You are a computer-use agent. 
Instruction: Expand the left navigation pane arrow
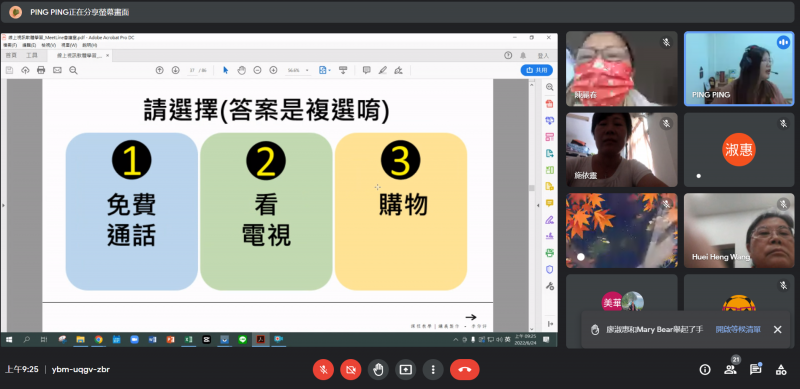pos(3,205)
